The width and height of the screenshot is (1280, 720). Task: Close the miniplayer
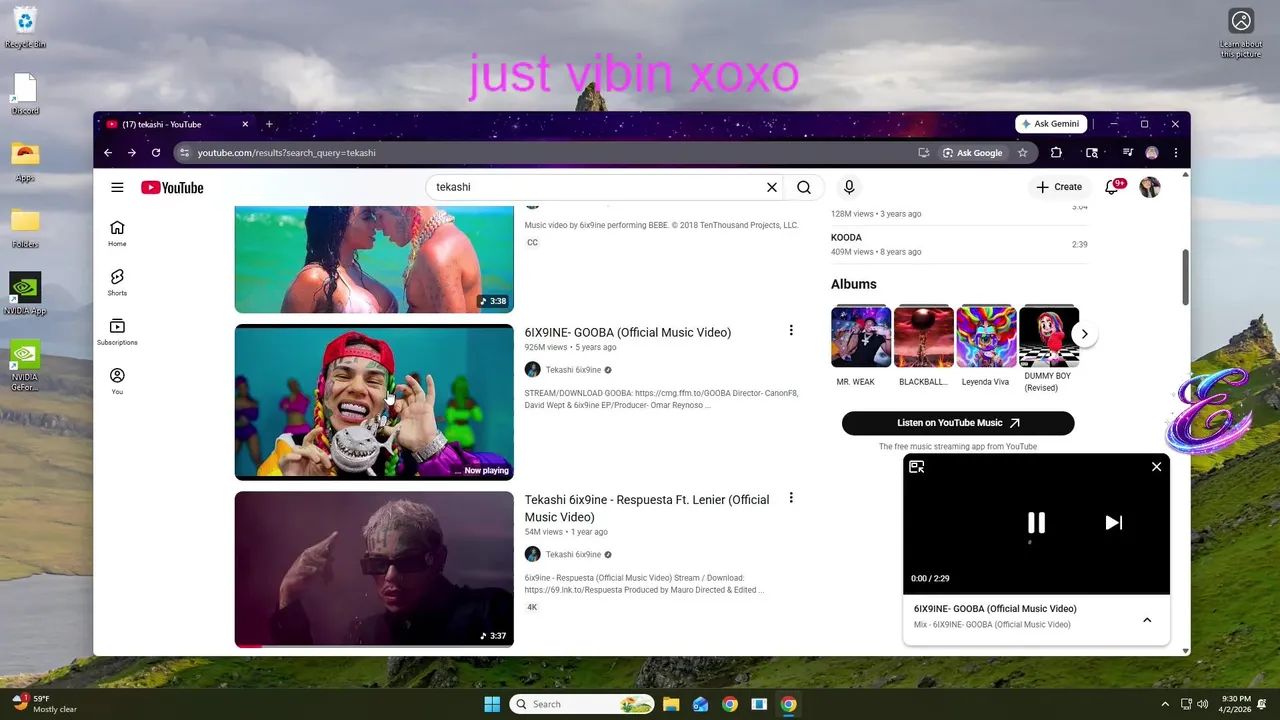coord(1157,467)
